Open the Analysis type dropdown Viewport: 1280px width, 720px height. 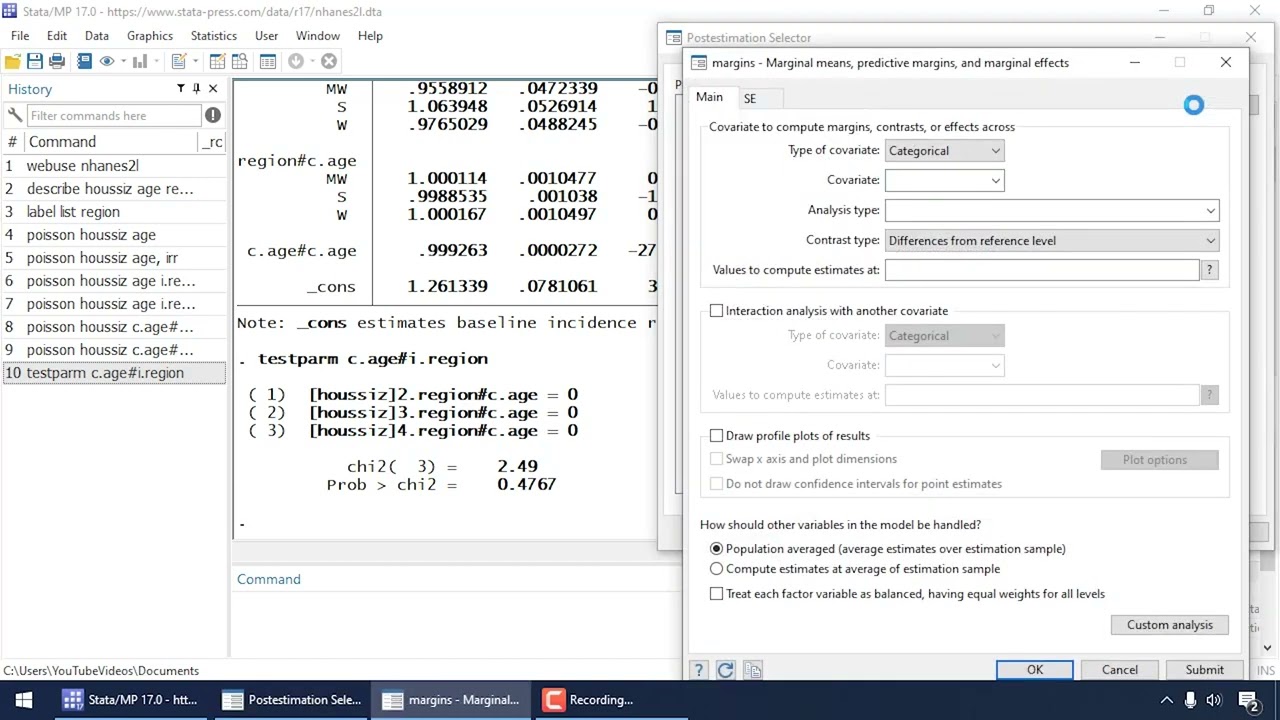1052,210
